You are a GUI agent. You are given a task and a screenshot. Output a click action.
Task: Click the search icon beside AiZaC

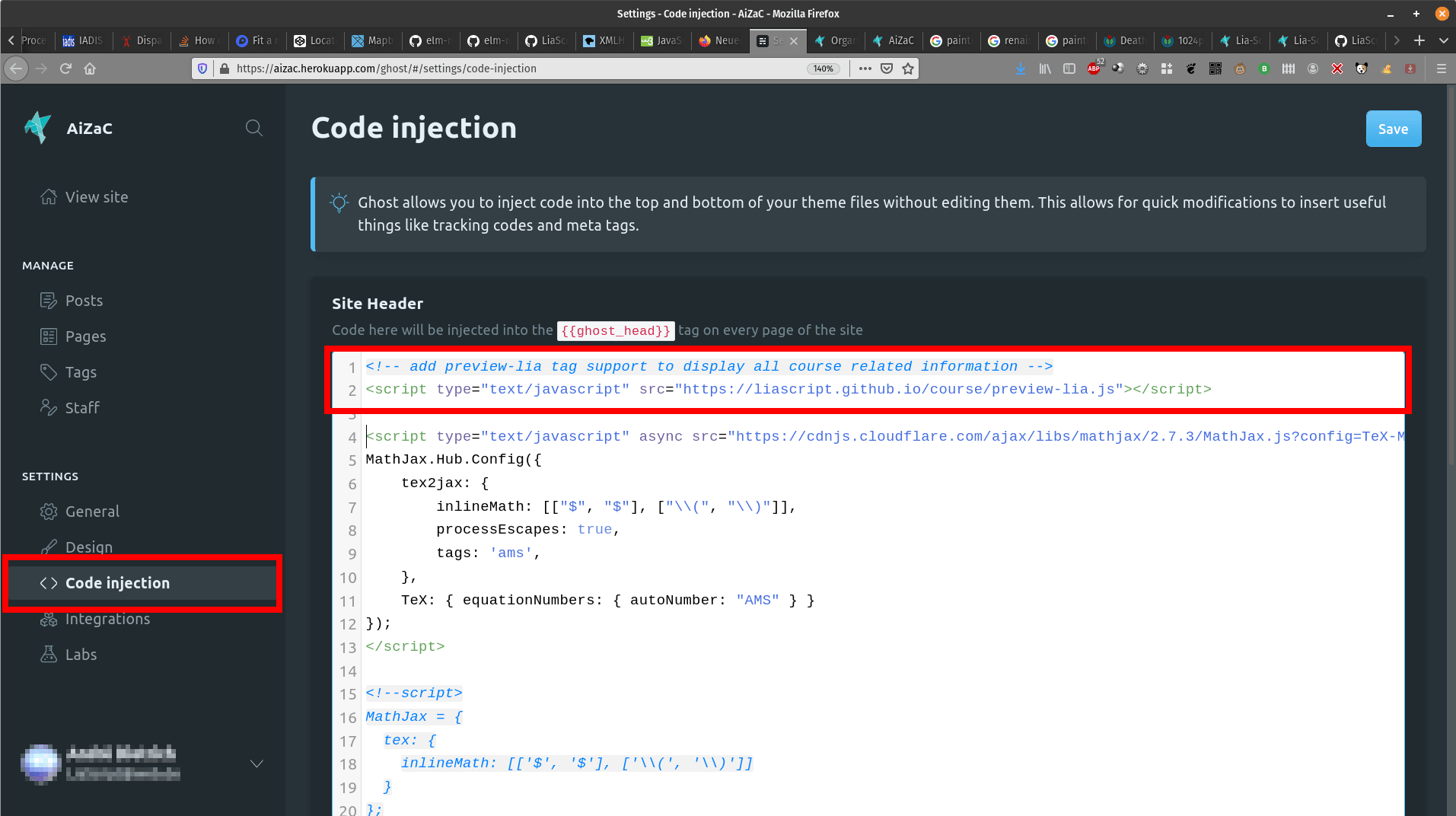coord(254,128)
